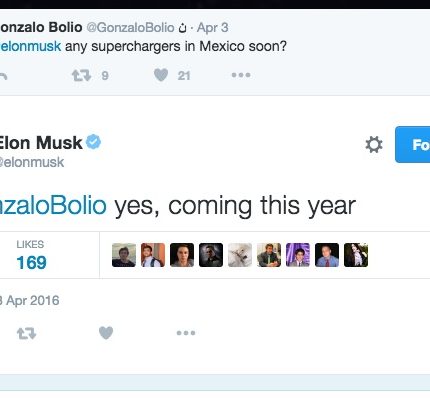View the 169 likes list
This screenshot has height=398, width=430.
31,255
